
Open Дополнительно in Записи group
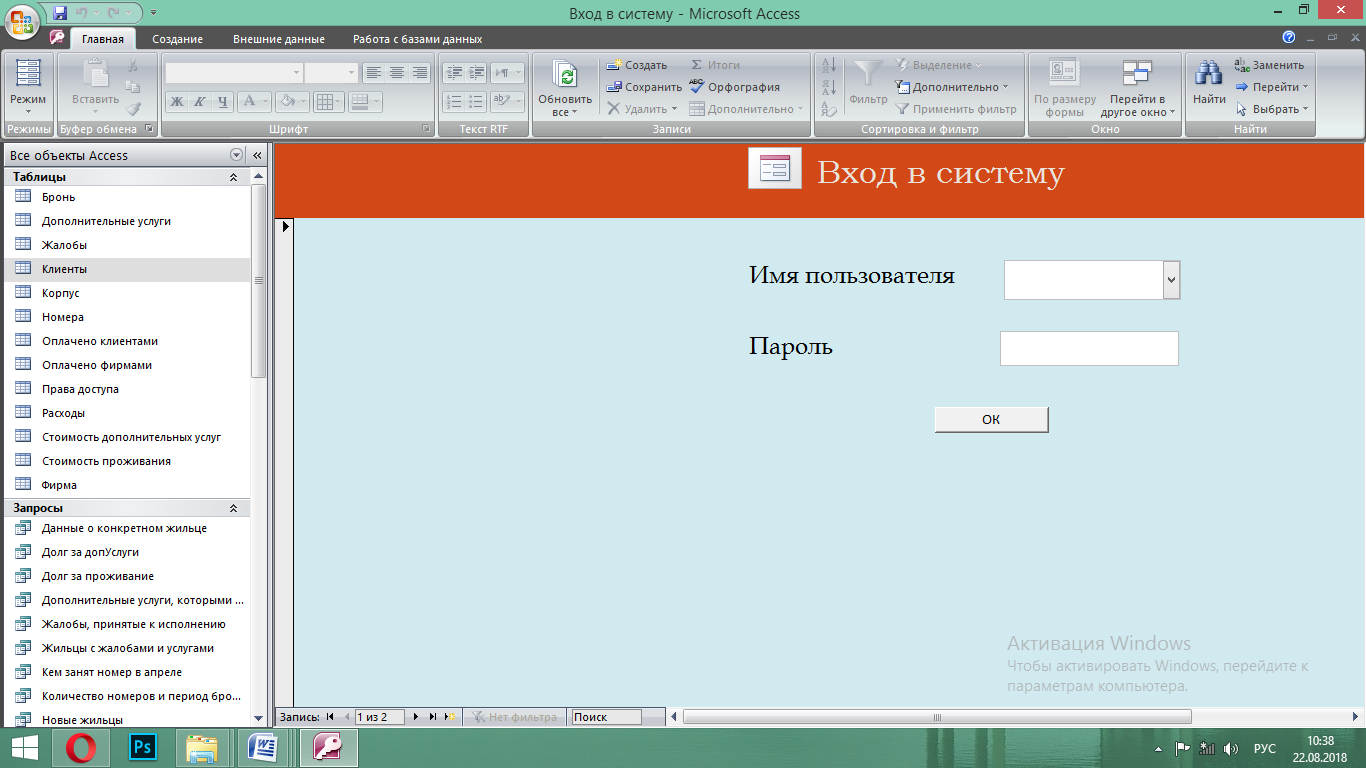coord(747,109)
